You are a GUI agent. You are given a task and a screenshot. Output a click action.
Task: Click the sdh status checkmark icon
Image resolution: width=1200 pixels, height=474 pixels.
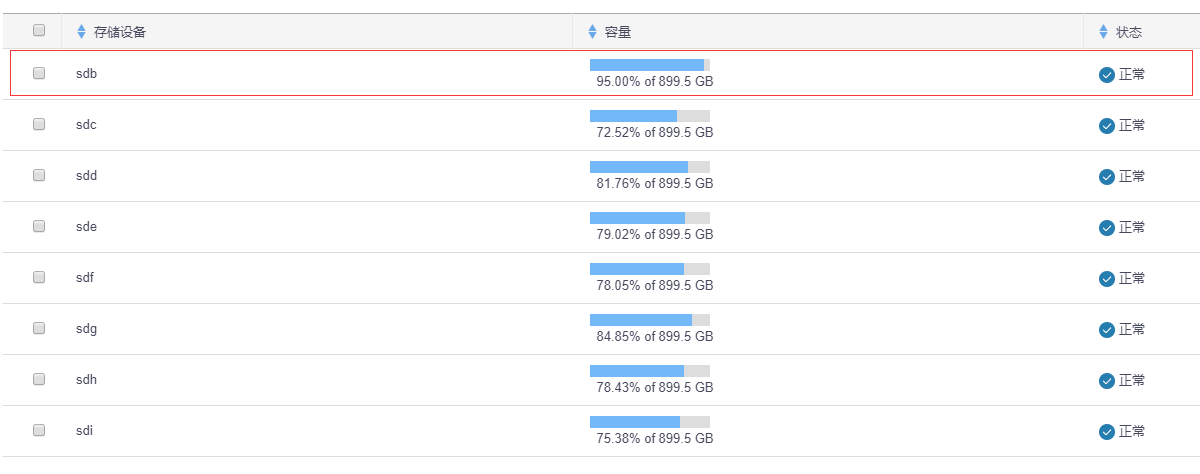coord(1107,381)
